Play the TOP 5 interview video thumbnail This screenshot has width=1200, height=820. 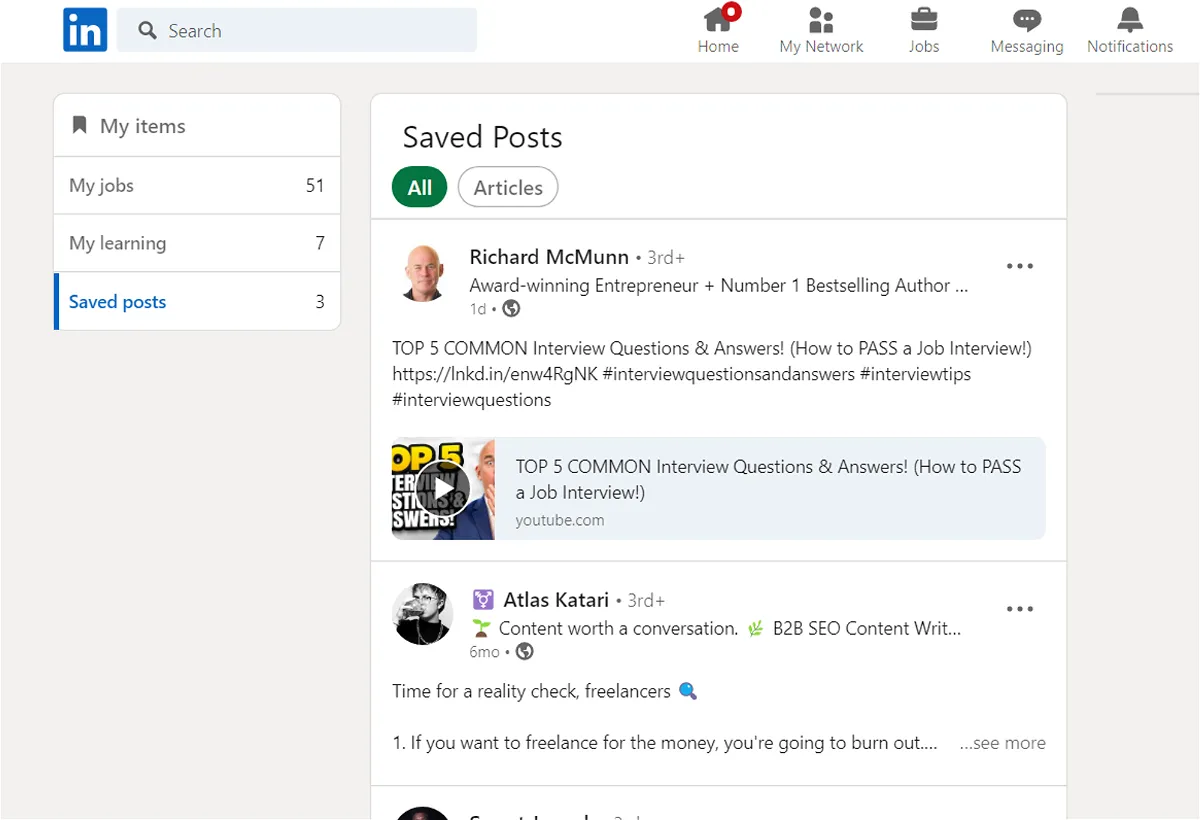coord(443,489)
